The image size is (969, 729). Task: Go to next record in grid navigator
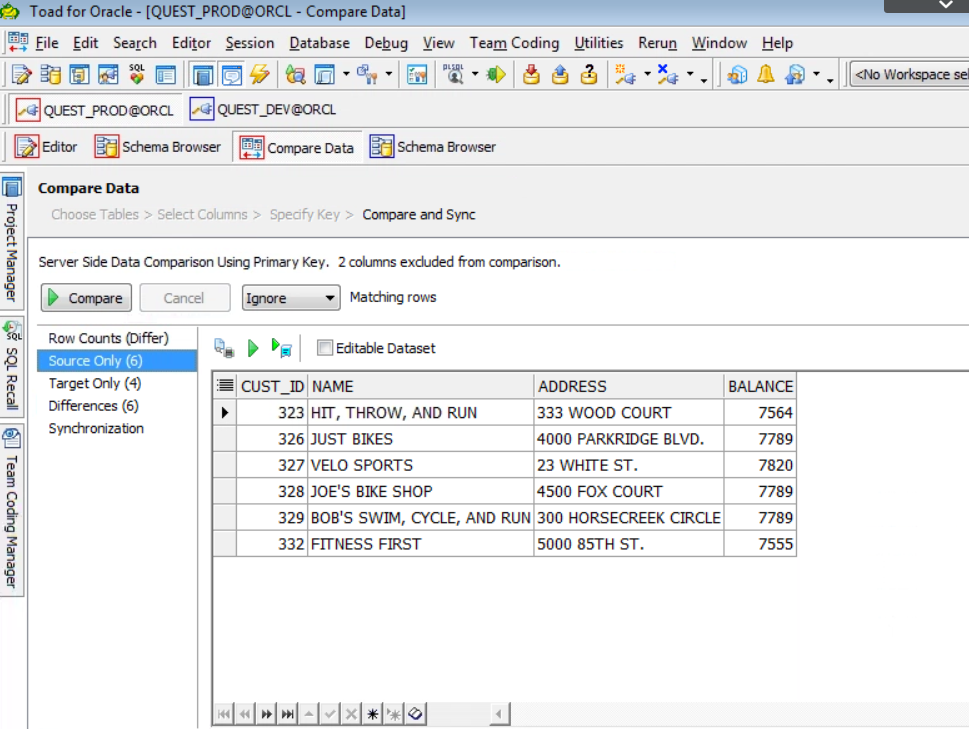(x=266, y=714)
